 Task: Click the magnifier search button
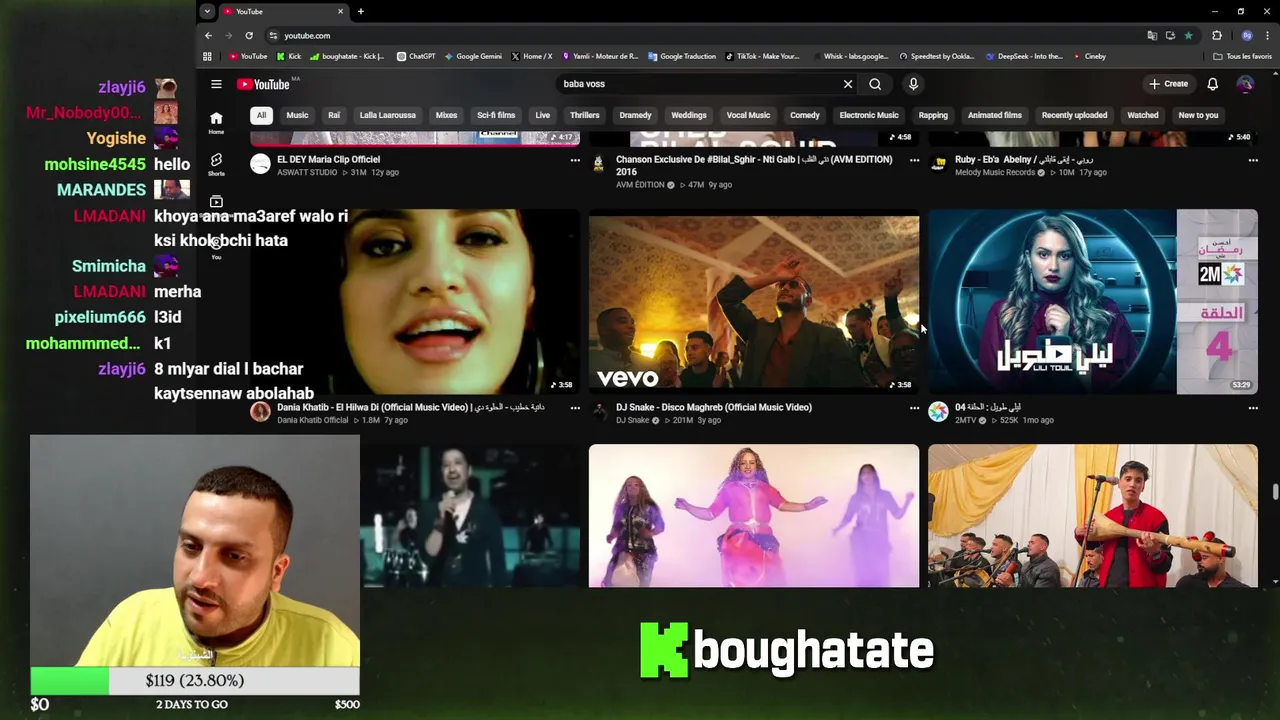click(875, 84)
